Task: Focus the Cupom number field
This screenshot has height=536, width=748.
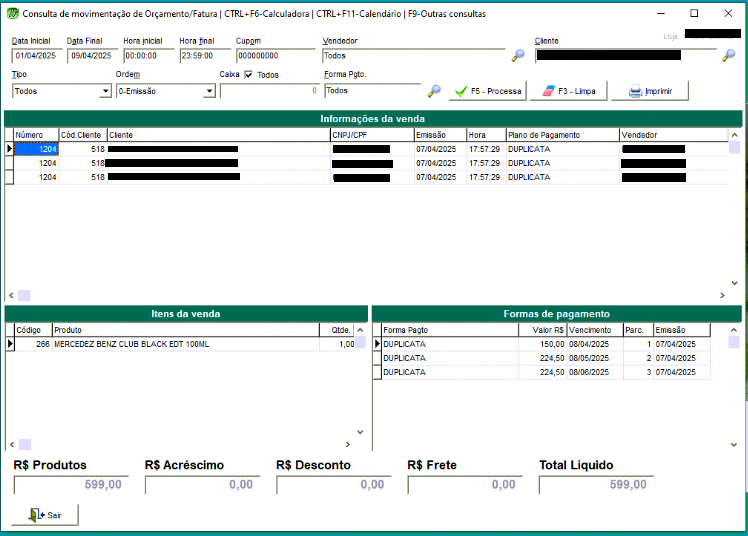Action: pyautogui.click(x=265, y=56)
